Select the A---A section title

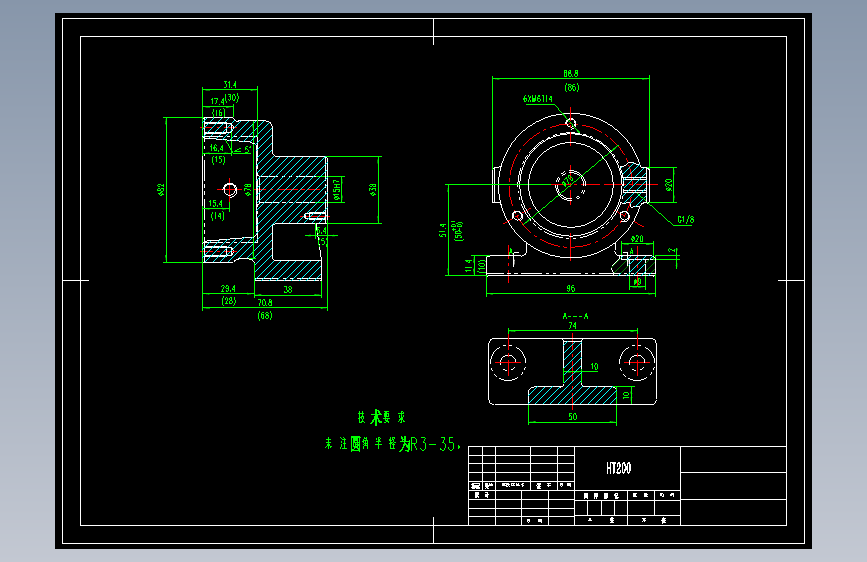click(575, 316)
